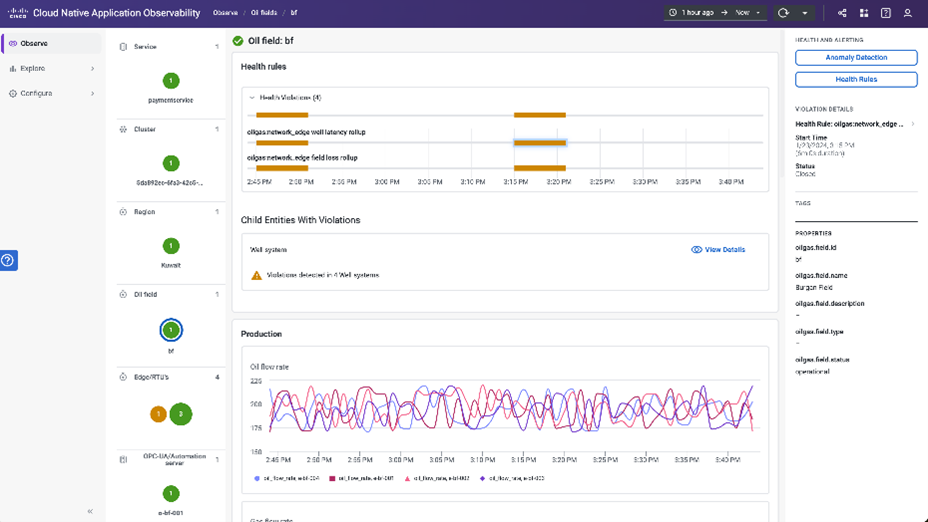Image resolution: width=928 pixels, height=522 pixels.
Task: Click the help question-mark icon in the header
Action: point(886,13)
